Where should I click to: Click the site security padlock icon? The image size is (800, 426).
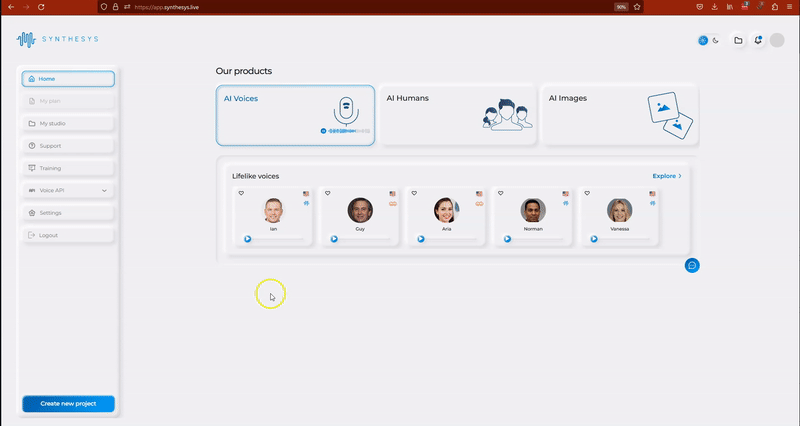115,7
